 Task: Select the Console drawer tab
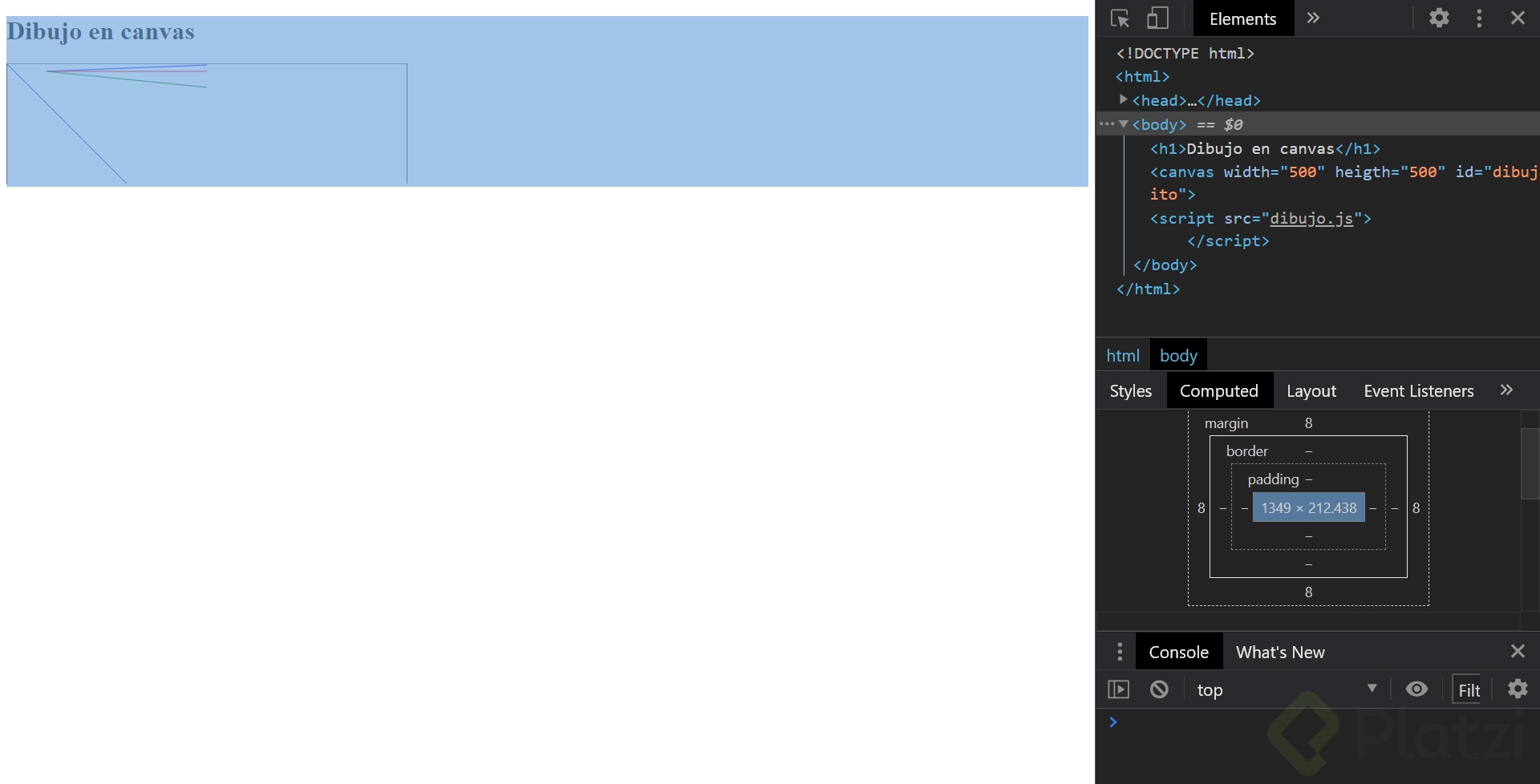click(1178, 652)
